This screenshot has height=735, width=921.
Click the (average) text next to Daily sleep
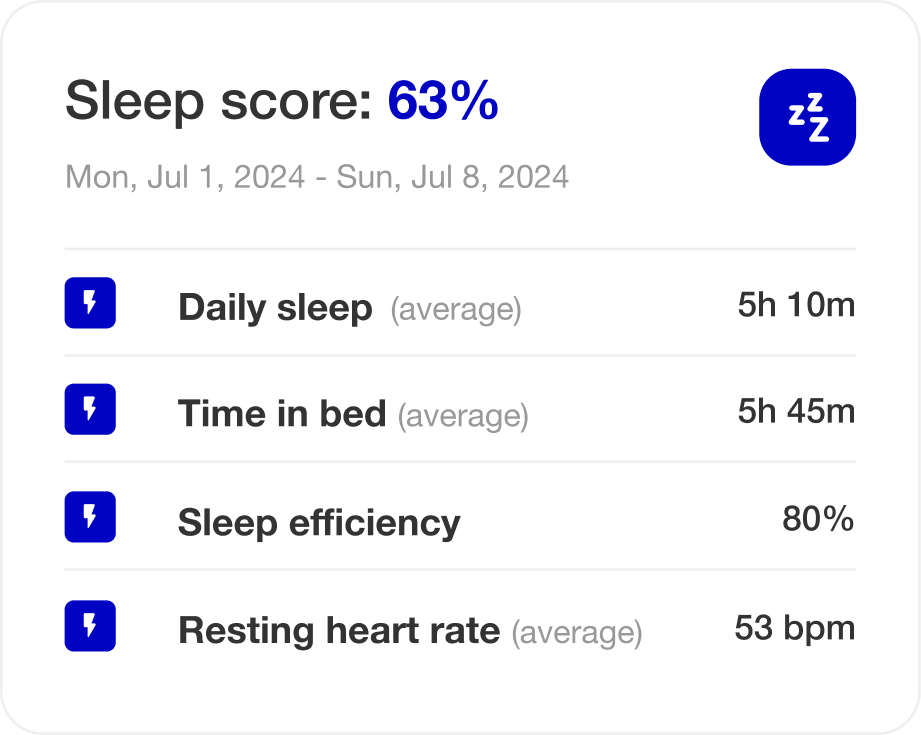456,310
